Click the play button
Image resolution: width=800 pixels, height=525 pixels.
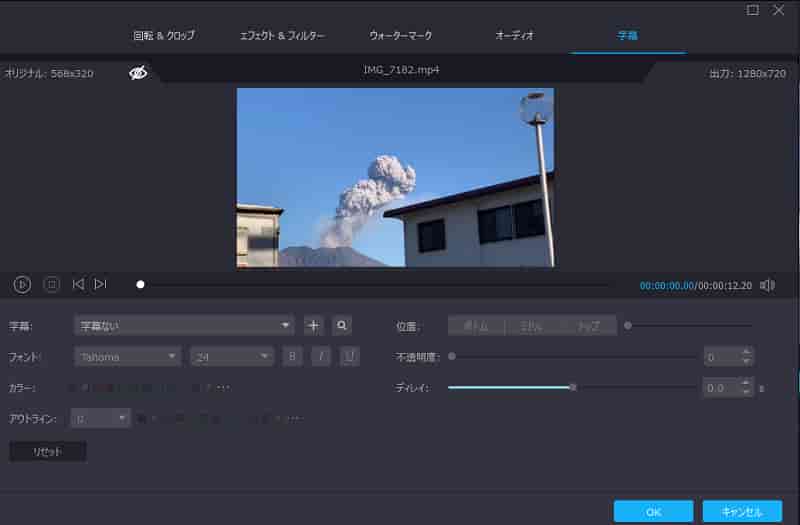[22, 285]
